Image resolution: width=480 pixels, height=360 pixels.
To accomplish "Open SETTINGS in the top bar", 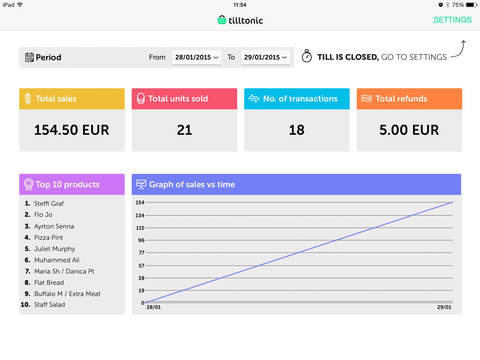I will (x=452, y=20).
